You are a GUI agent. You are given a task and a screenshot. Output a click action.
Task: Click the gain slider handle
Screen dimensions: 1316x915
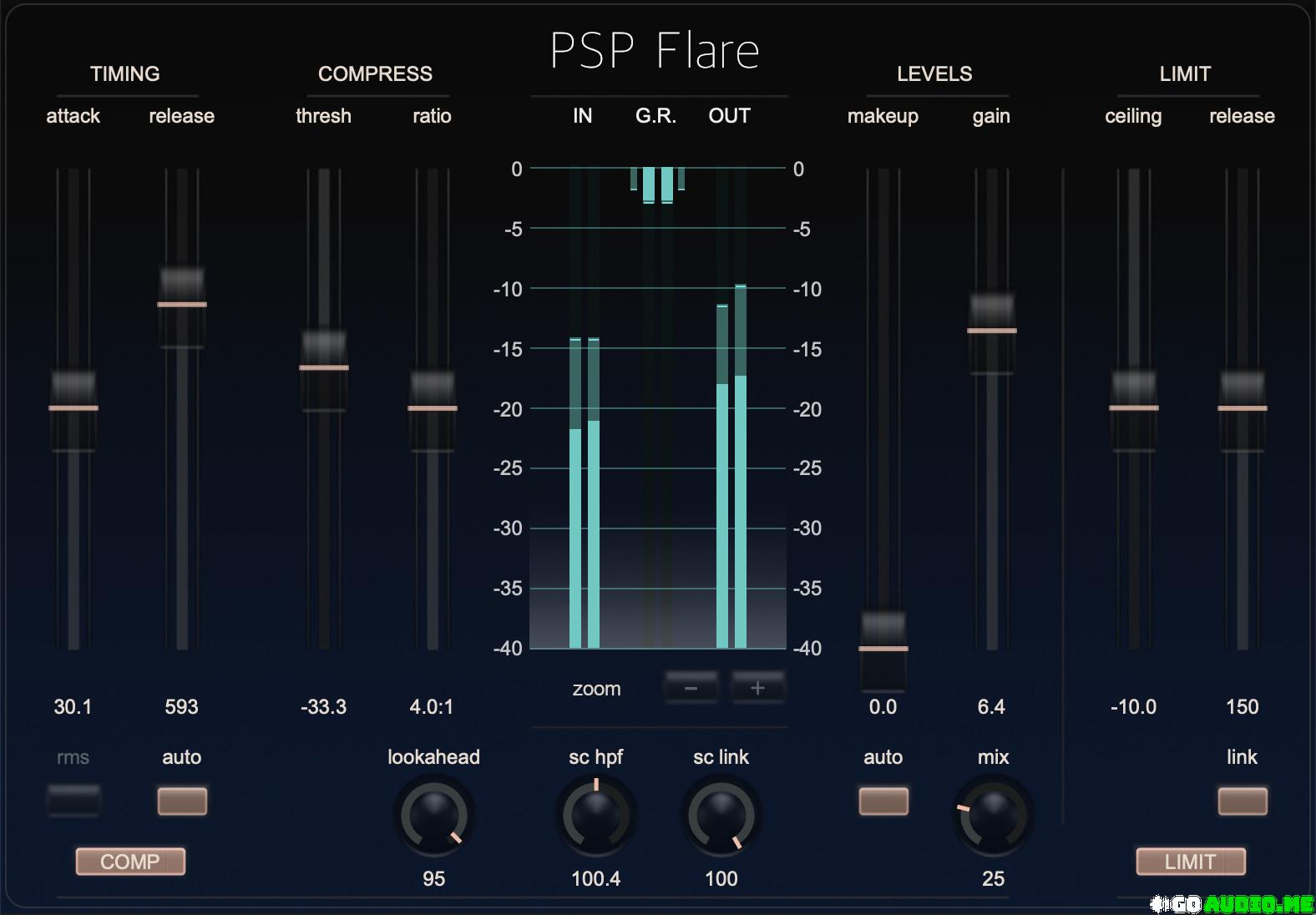tap(992, 332)
